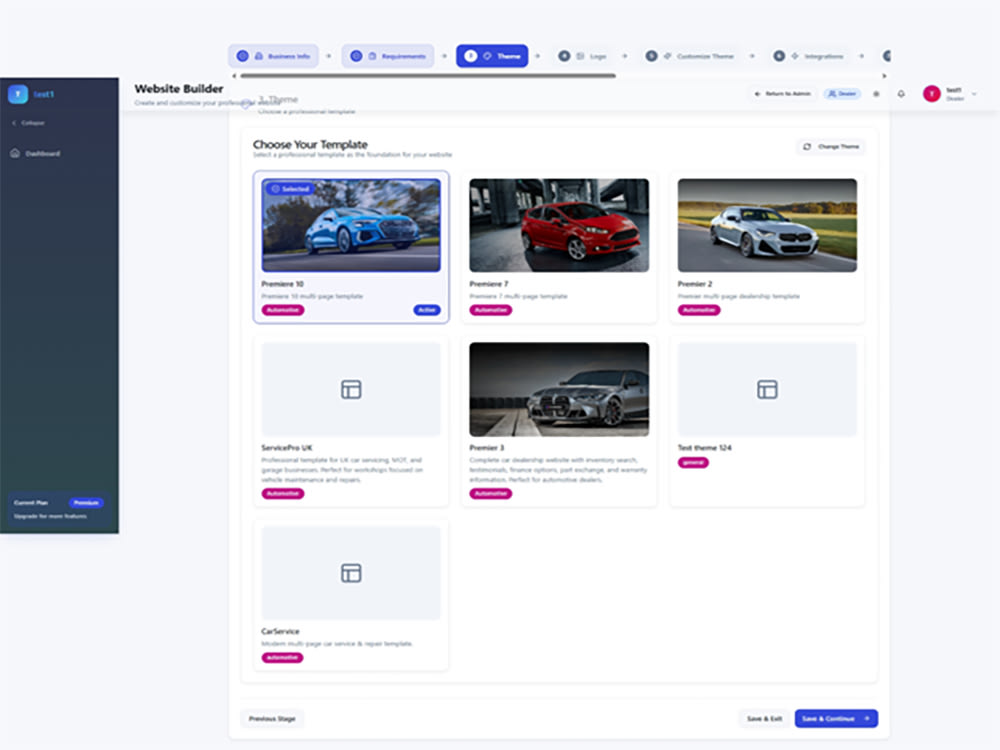Click the test1 logo icon in the sidebar

[18, 94]
